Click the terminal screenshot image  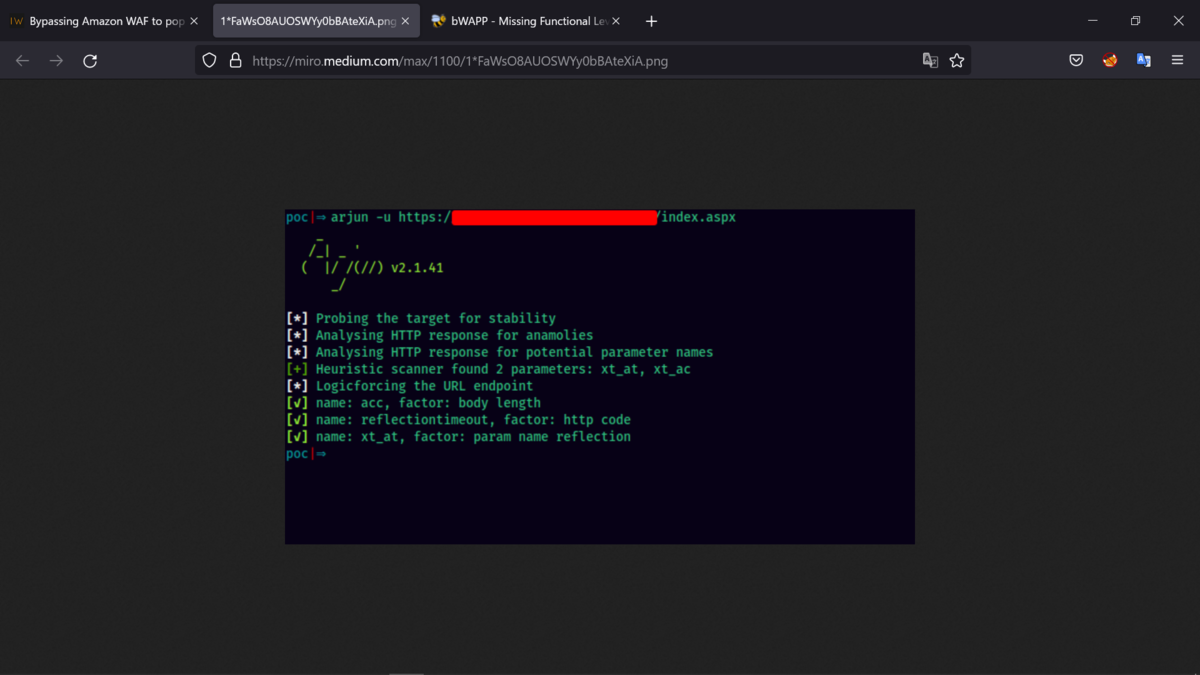pos(600,376)
